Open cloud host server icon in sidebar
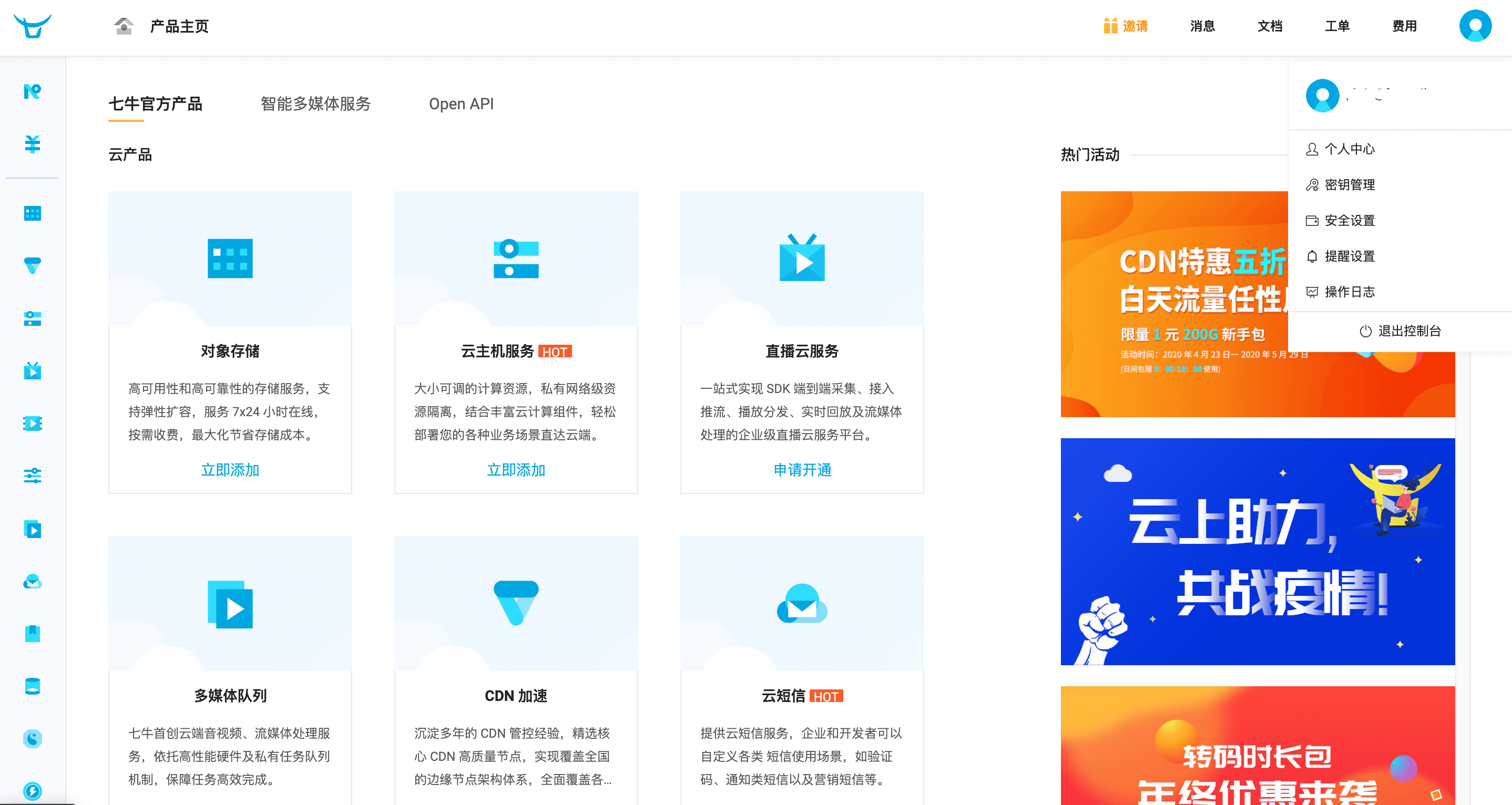Image resolution: width=1512 pixels, height=805 pixels. pos(32,318)
